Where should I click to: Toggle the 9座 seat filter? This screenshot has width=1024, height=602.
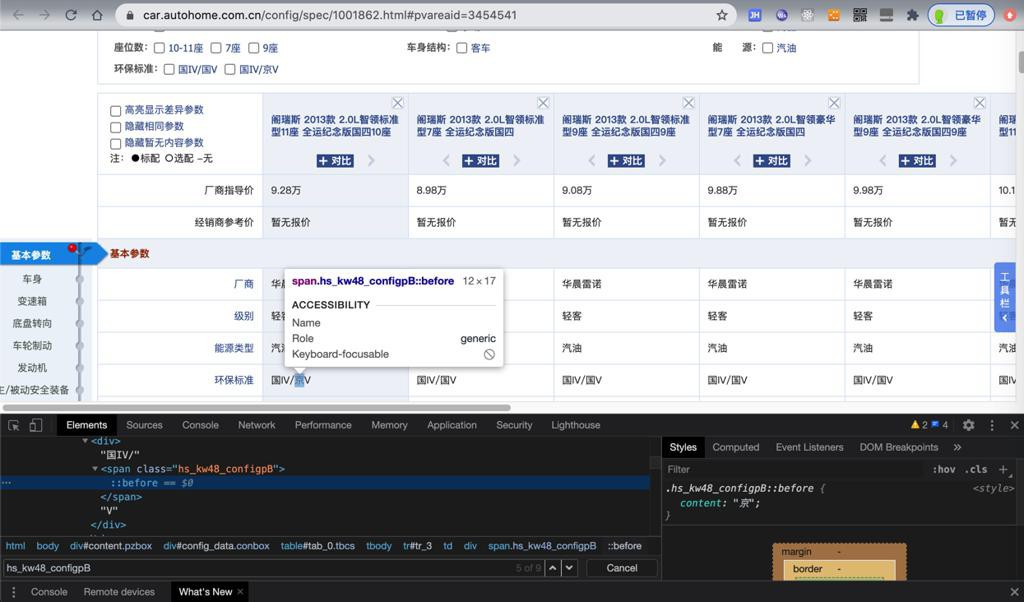click(x=253, y=48)
